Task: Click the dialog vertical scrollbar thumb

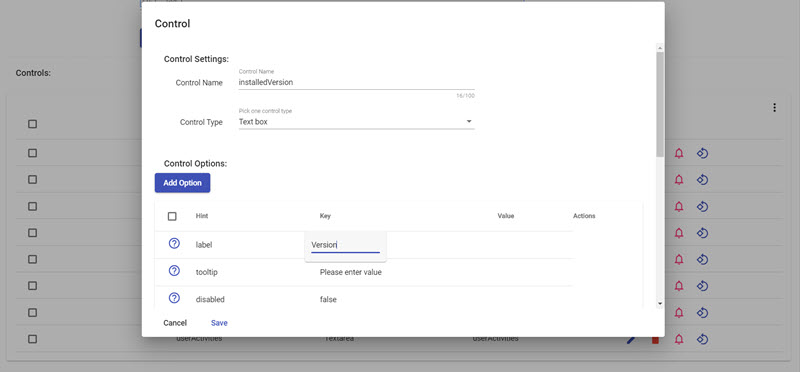Action: [x=660, y=105]
